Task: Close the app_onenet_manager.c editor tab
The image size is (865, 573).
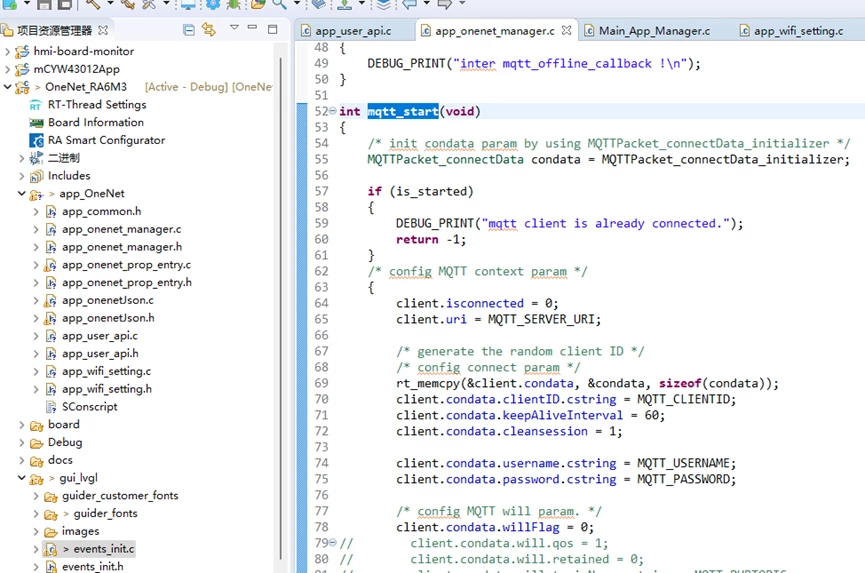Action: (x=567, y=31)
